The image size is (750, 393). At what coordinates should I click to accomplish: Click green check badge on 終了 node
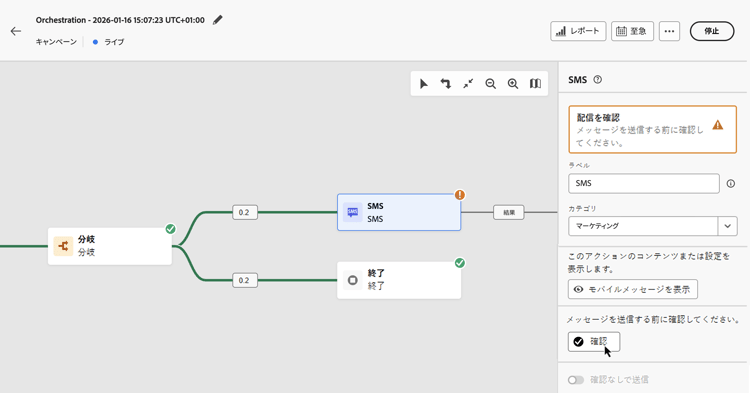[460, 263]
